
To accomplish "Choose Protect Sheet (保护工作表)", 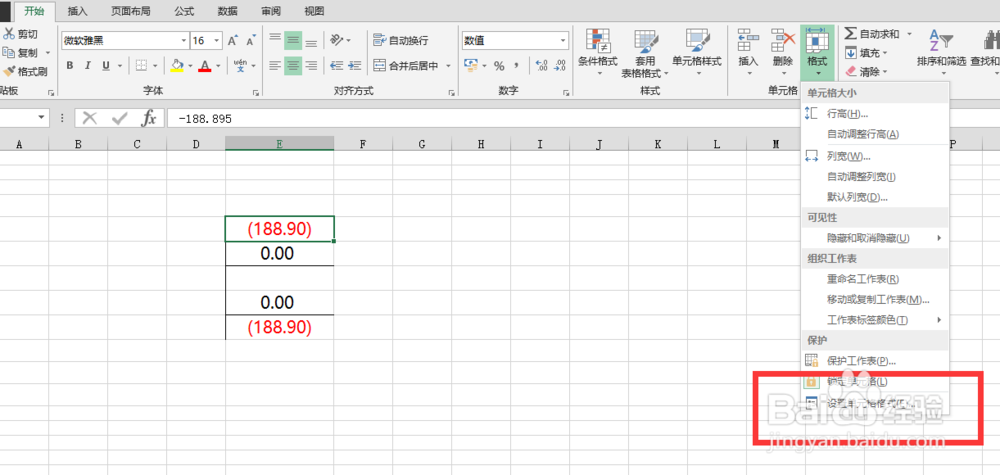I will point(875,361).
